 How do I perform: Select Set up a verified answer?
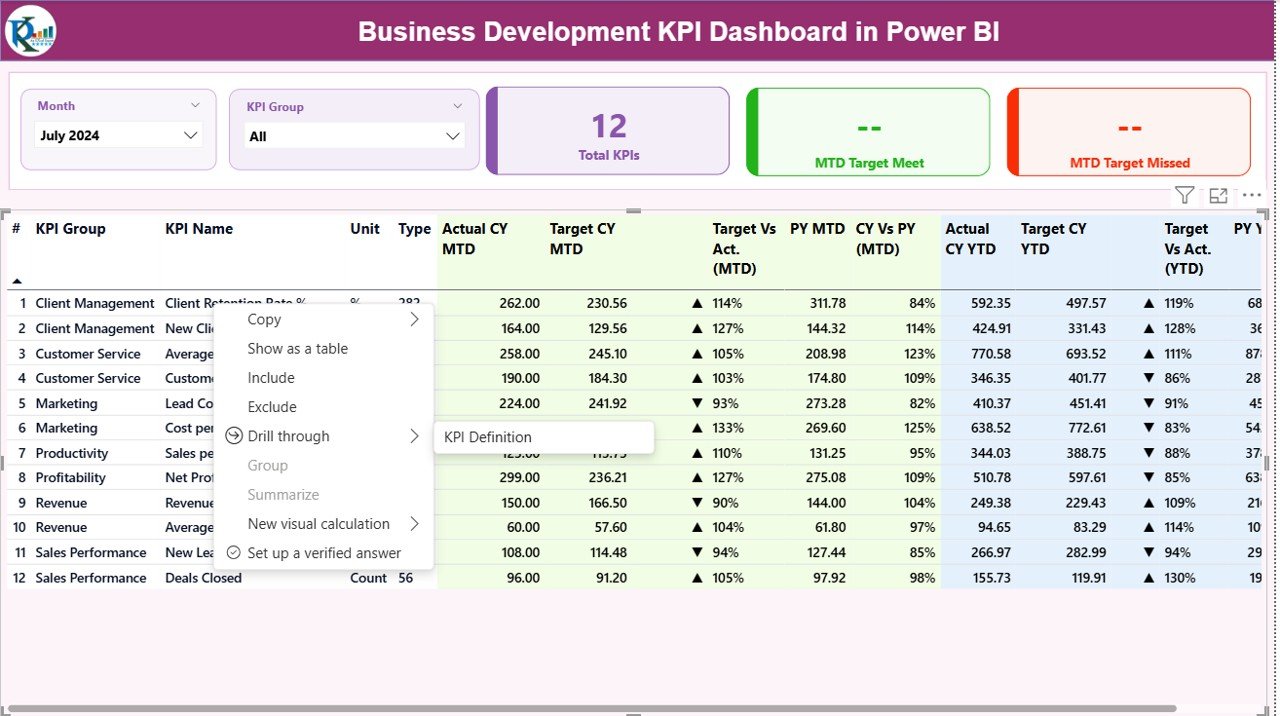(323, 552)
